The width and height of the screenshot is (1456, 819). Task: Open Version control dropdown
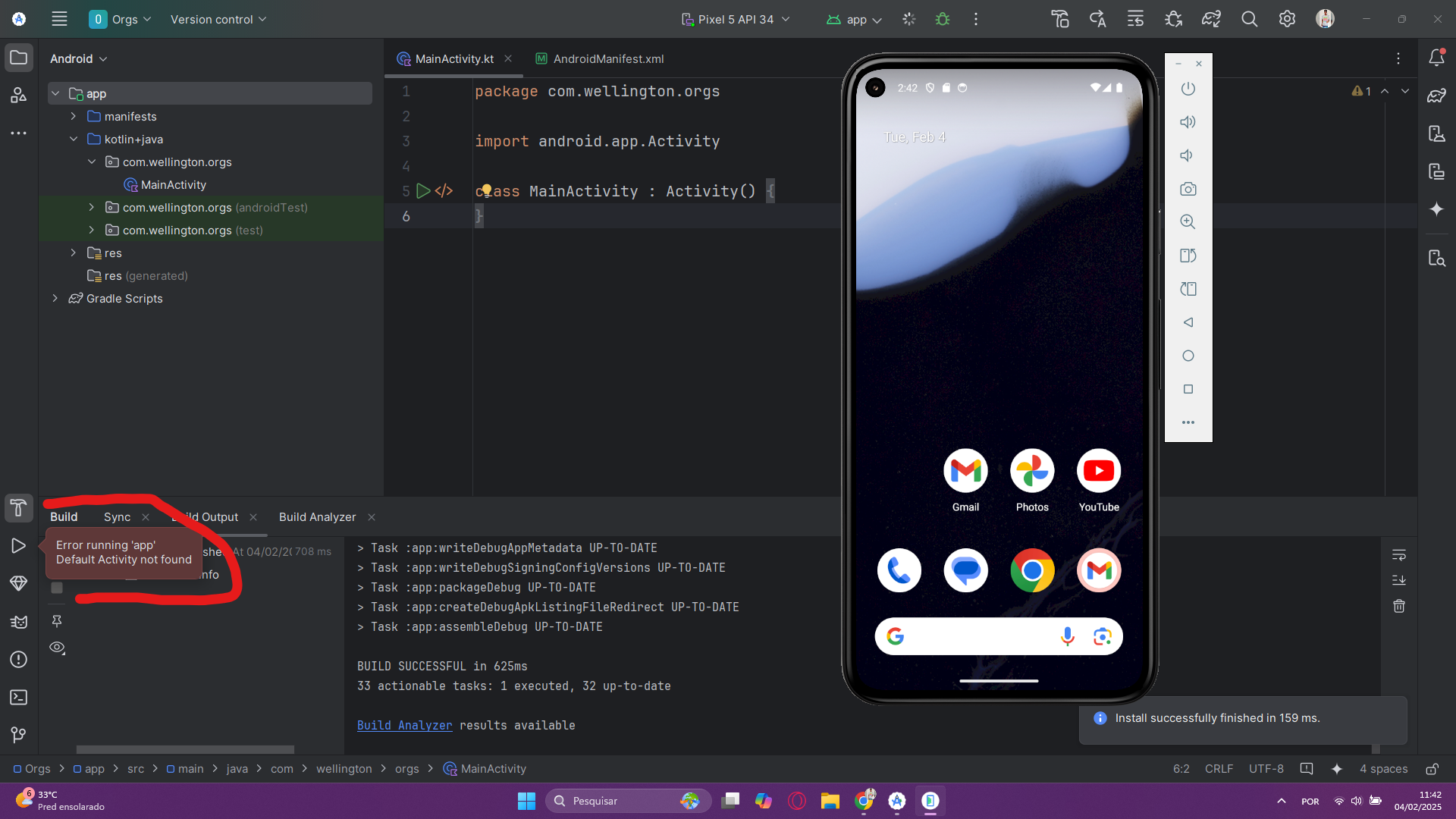click(x=218, y=20)
